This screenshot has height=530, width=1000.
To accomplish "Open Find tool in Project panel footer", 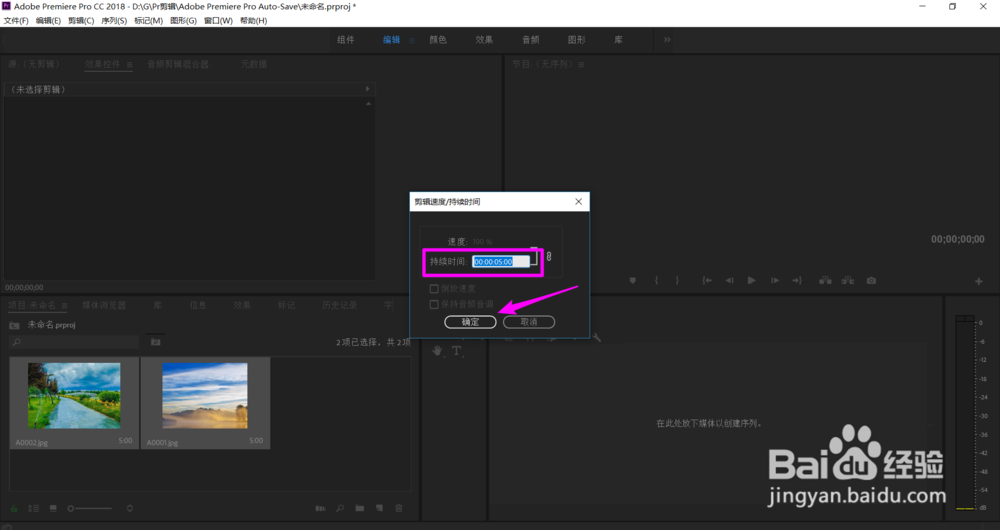I will pos(340,508).
